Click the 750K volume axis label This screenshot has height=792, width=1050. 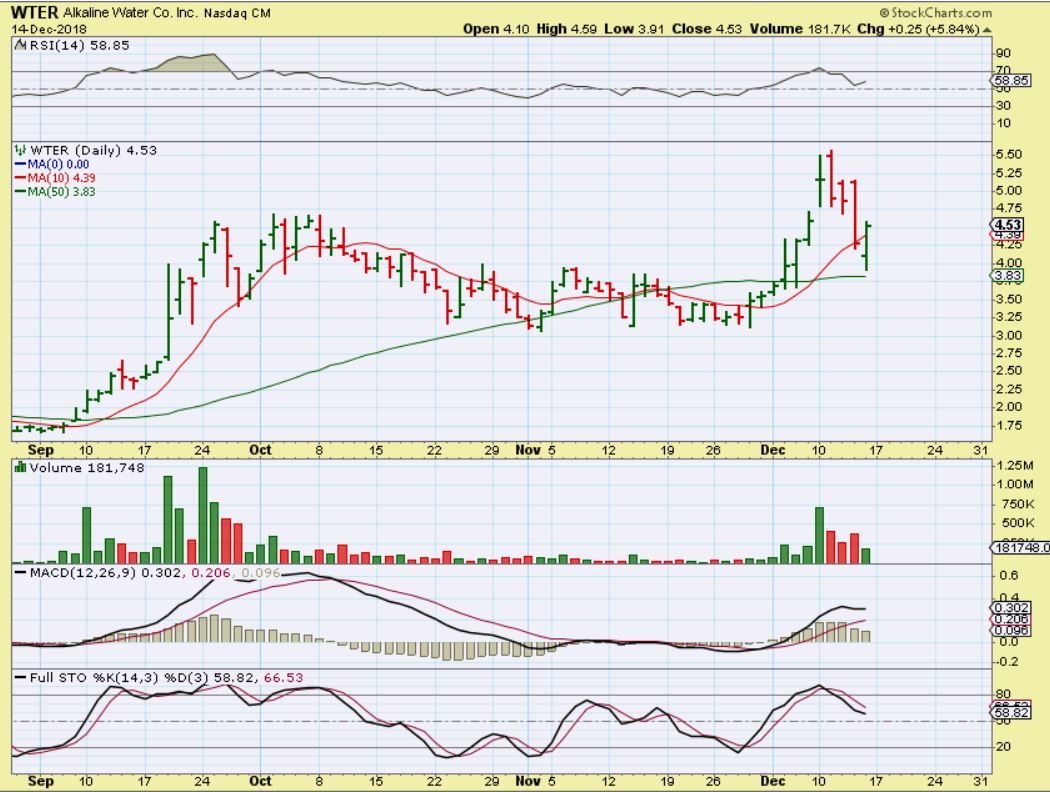tap(1017, 503)
